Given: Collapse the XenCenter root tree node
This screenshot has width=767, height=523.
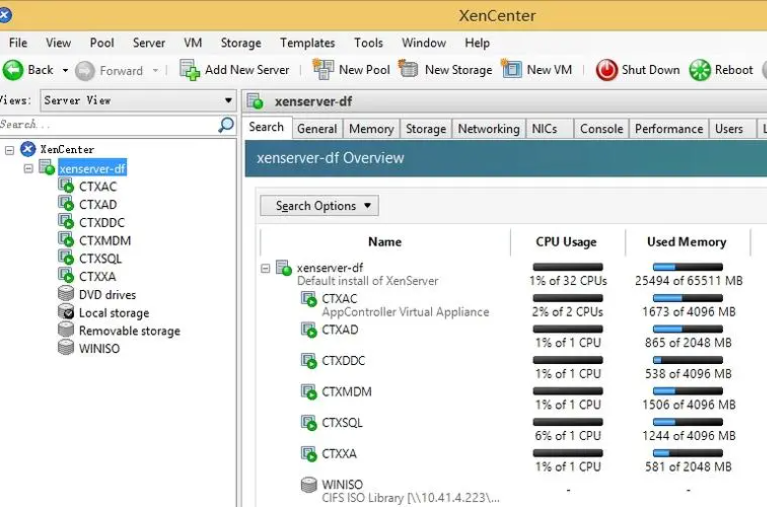Looking at the screenshot, I should (x=9, y=150).
